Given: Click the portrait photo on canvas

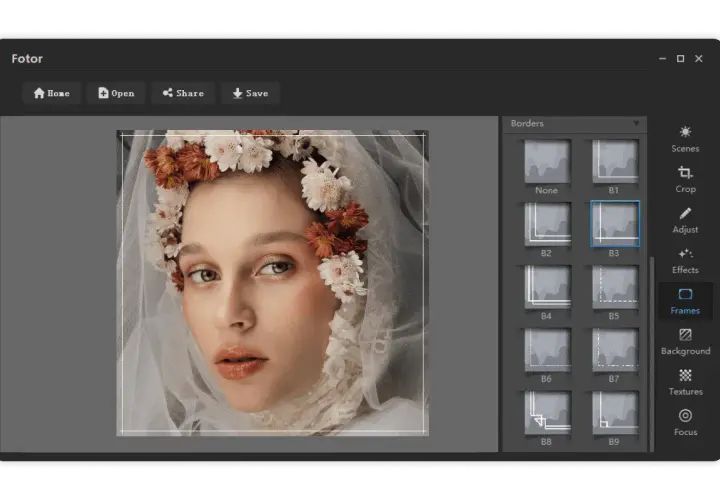Looking at the screenshot, I should click(273, 283).
